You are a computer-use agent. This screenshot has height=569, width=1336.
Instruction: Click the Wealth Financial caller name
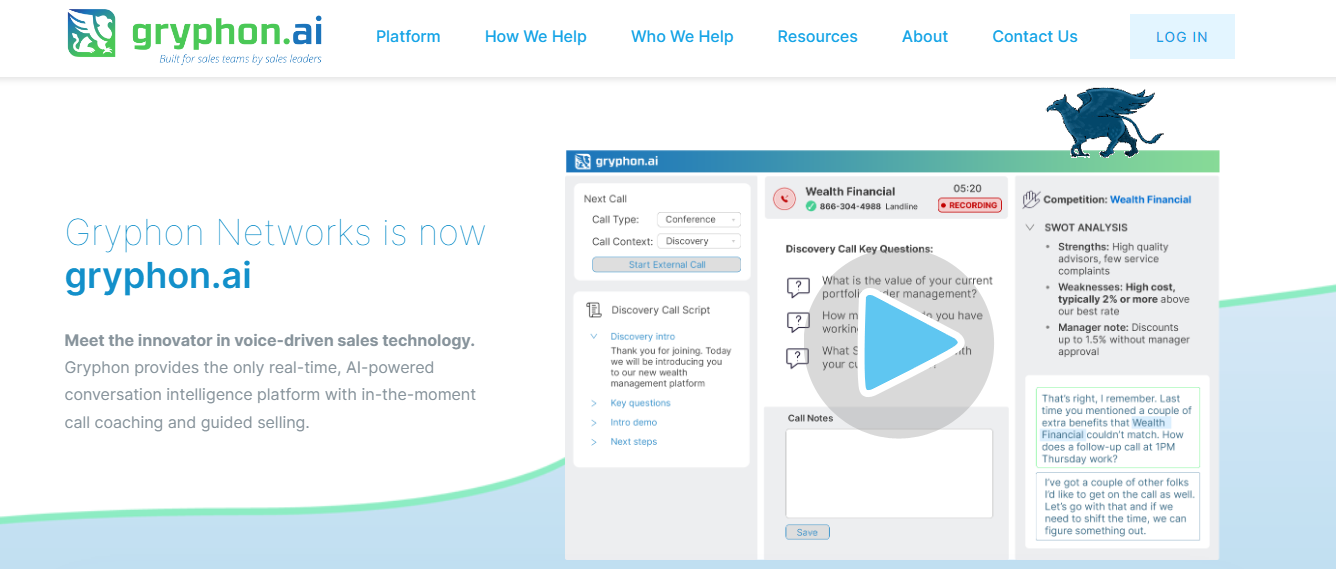click(x=850, y=191)
